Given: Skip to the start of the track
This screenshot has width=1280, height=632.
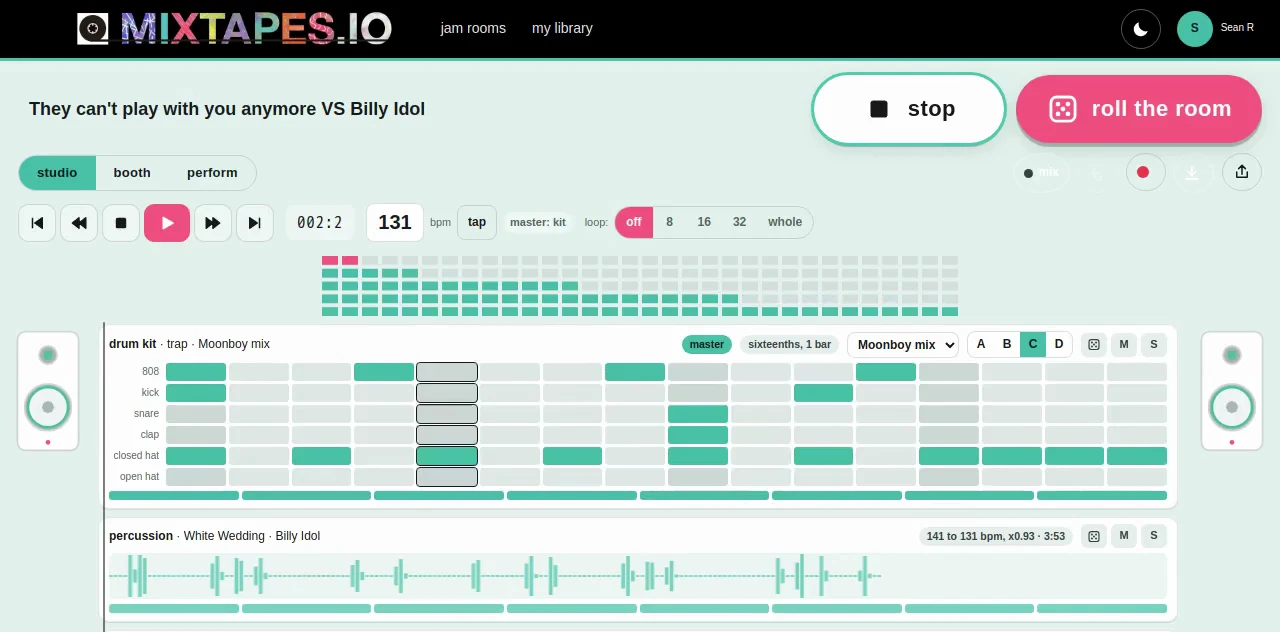Looking at the screenshot, I should pyautogui.click(x=37, y=223).
